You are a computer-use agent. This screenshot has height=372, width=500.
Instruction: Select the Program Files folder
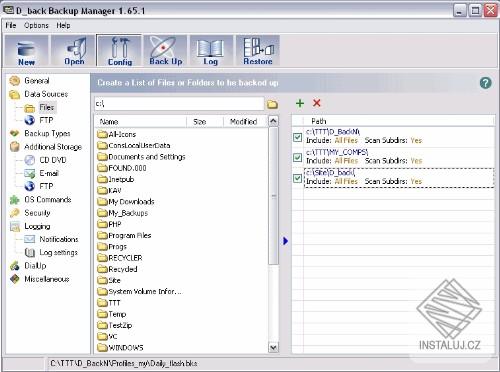(x=124, y=235)
